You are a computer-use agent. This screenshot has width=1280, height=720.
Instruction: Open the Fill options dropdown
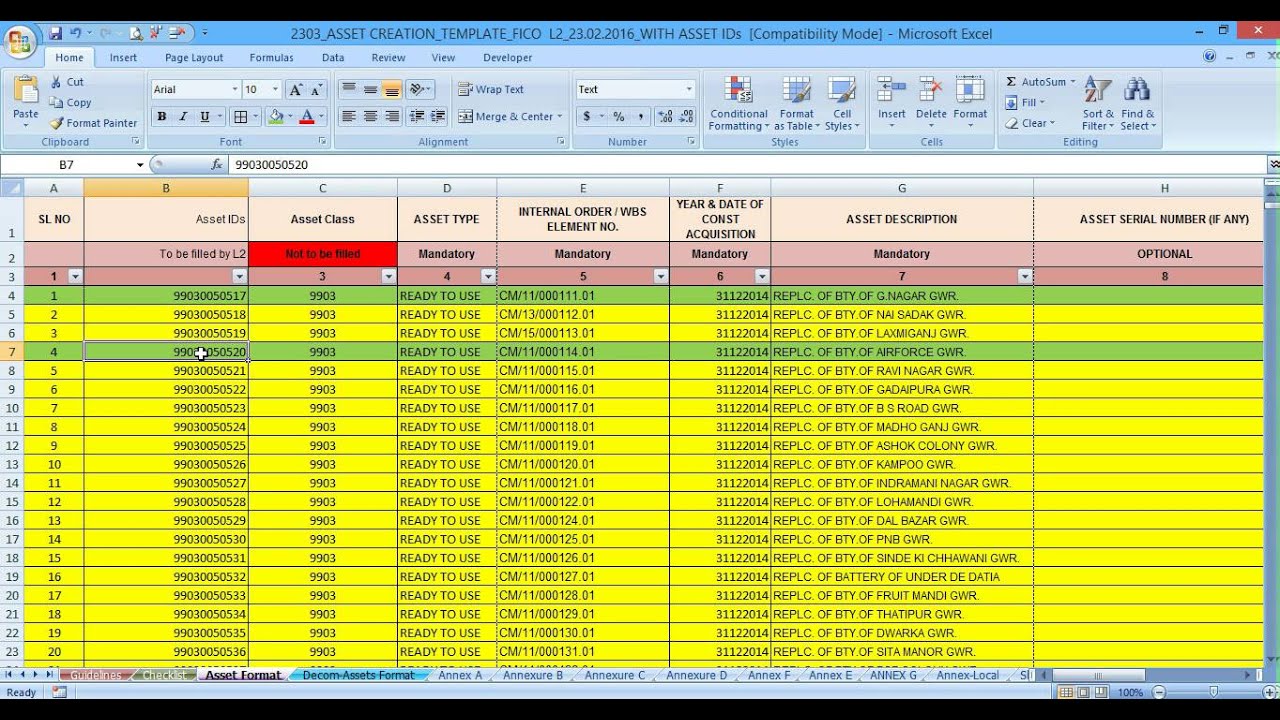pos(1025,103)
